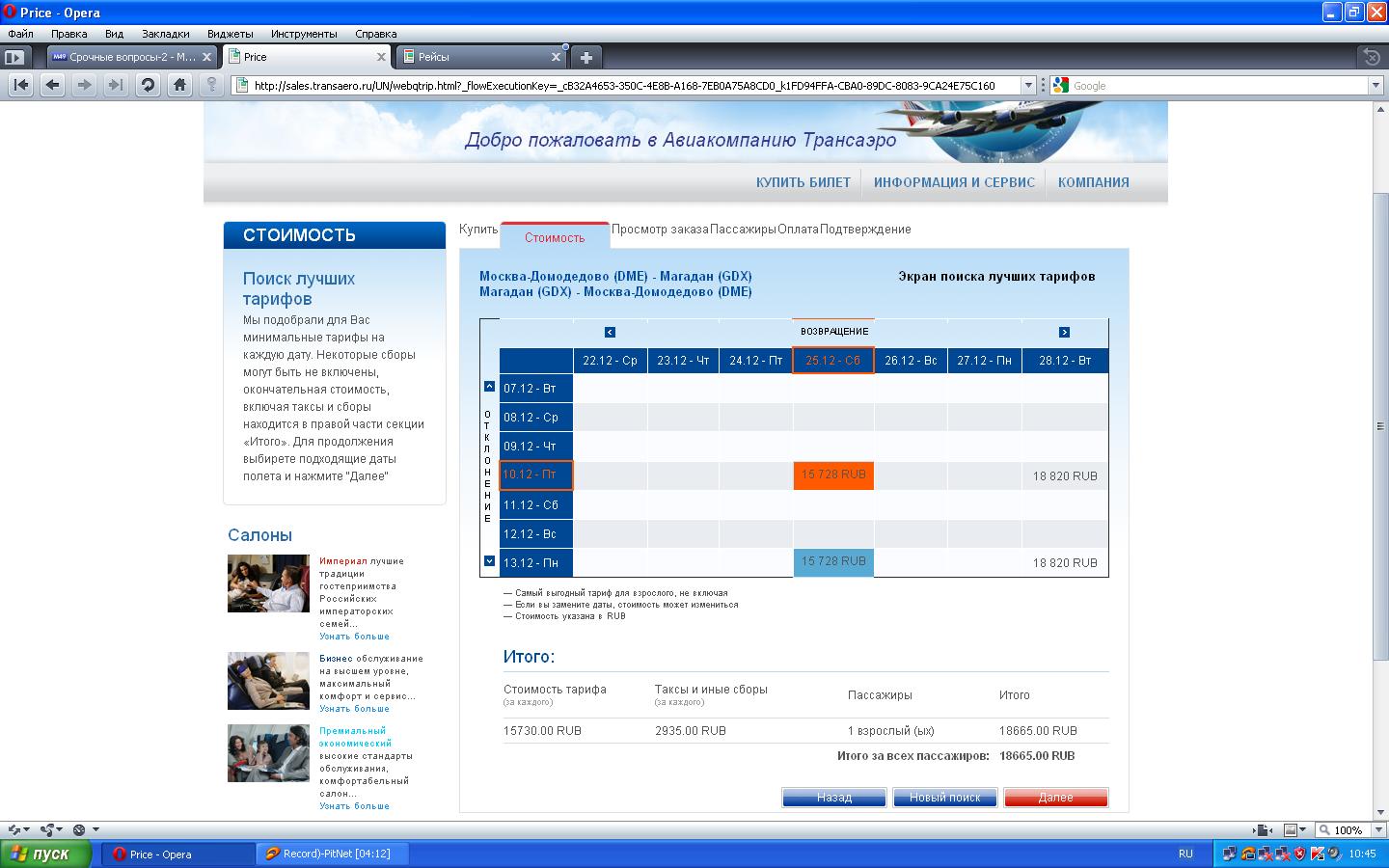Viewport: 1389px width, 868px height.
Task: Click the Новый поиск button
Action: tap(944, 798)
